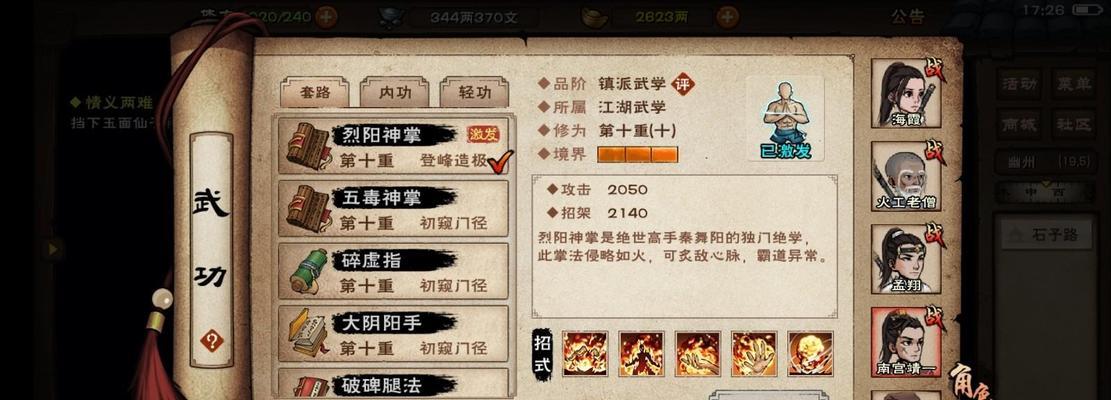Expand the left side panel arrow

pyautogui.click(x=52, y=248)
